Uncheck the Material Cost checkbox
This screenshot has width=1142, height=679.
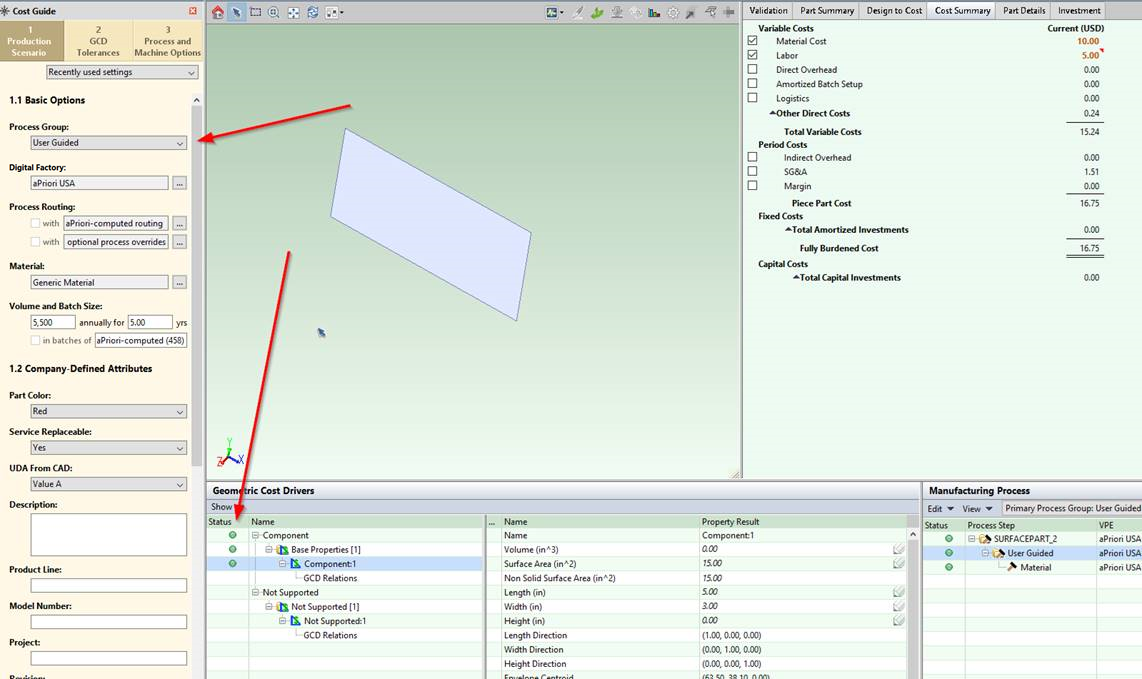pos(753,41)
